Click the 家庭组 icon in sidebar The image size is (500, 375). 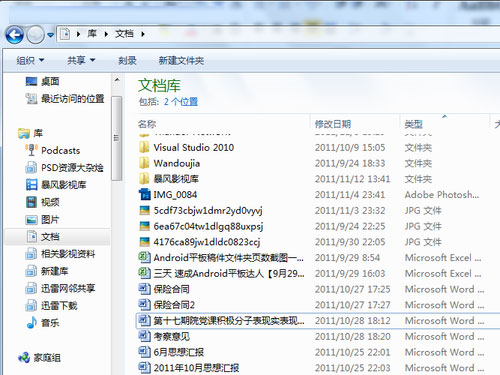(24, 358)
